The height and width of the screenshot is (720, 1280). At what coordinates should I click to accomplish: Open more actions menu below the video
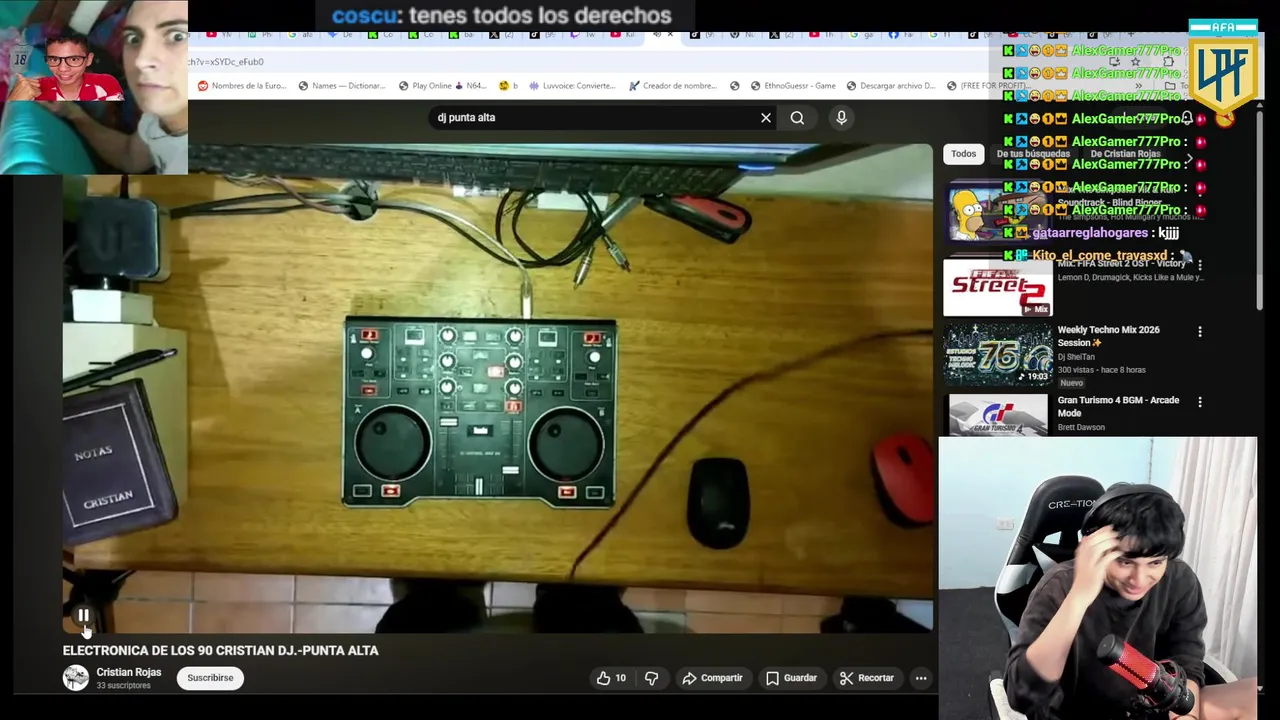pos(921,678)
